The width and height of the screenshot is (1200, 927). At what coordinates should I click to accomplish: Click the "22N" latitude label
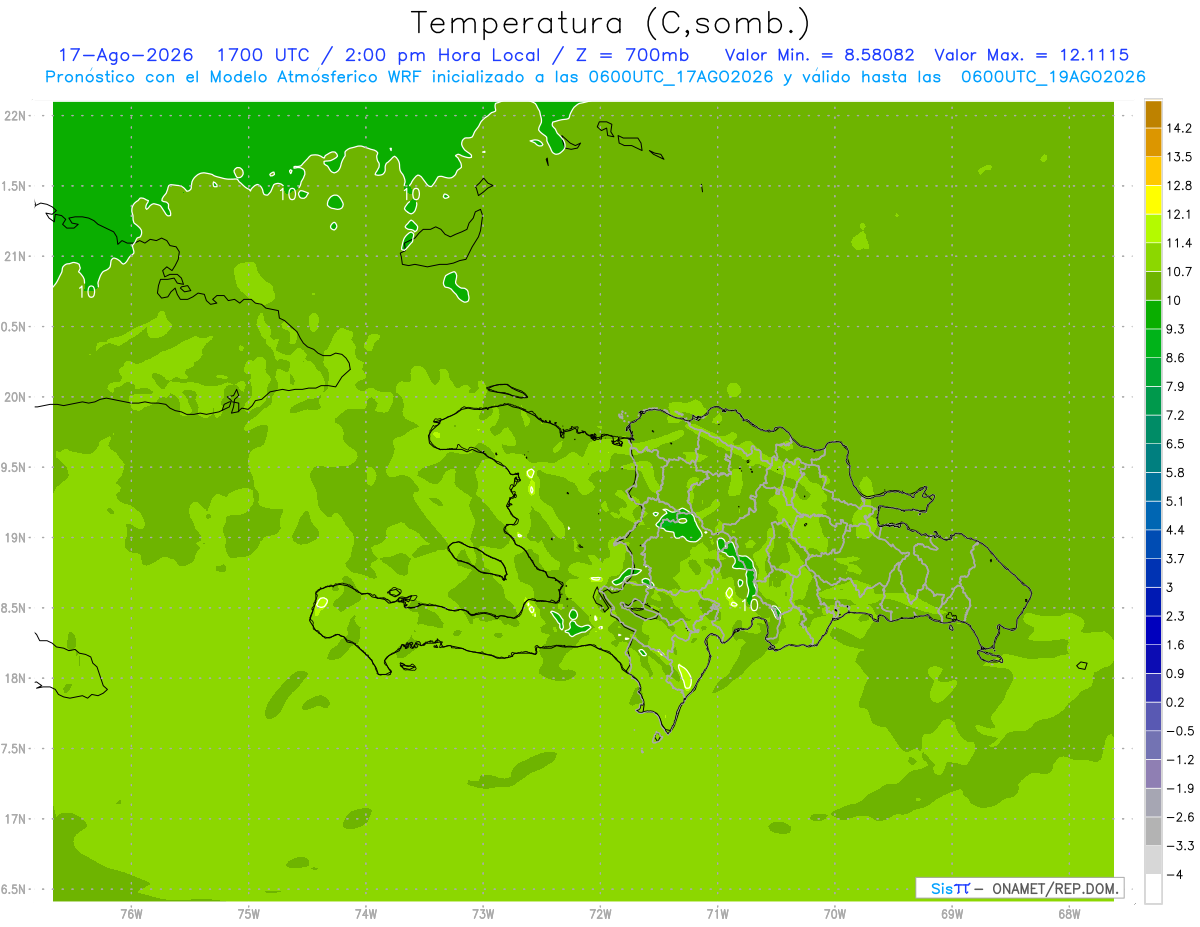coord(15,115)
